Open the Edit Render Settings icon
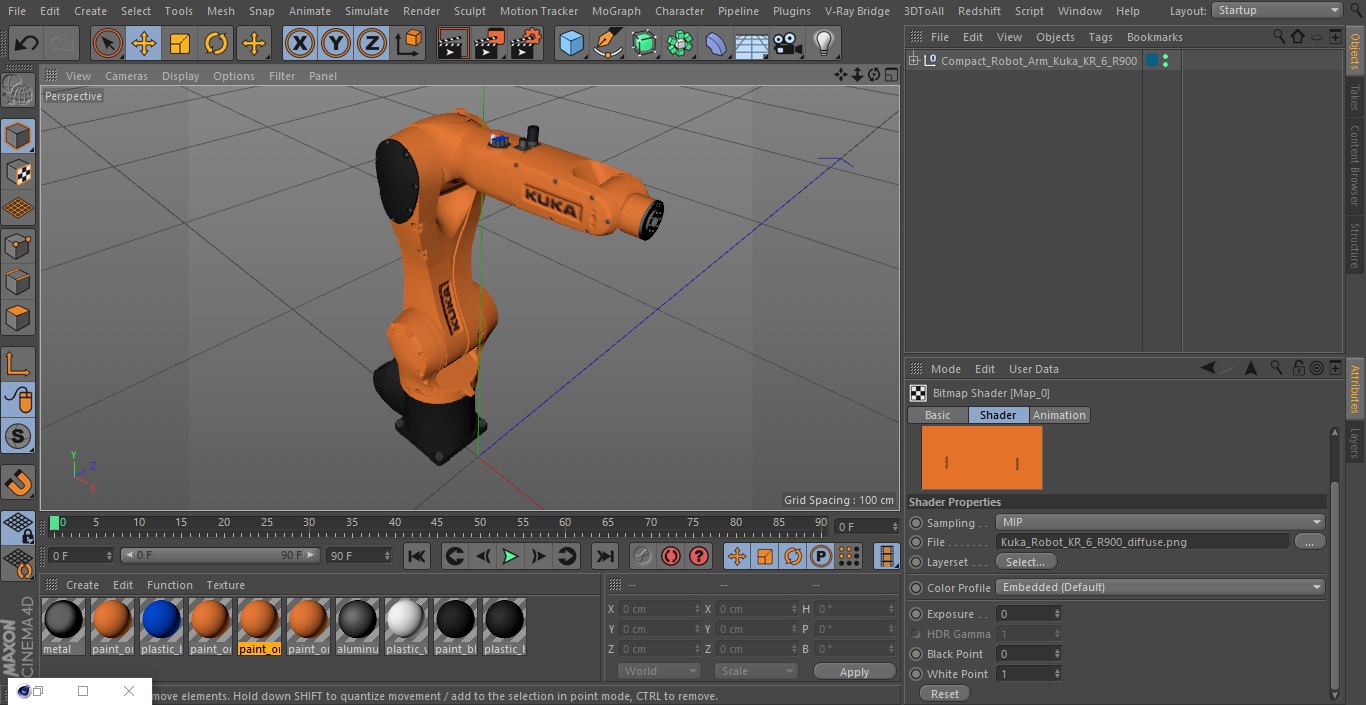 [x=526, y=44]
